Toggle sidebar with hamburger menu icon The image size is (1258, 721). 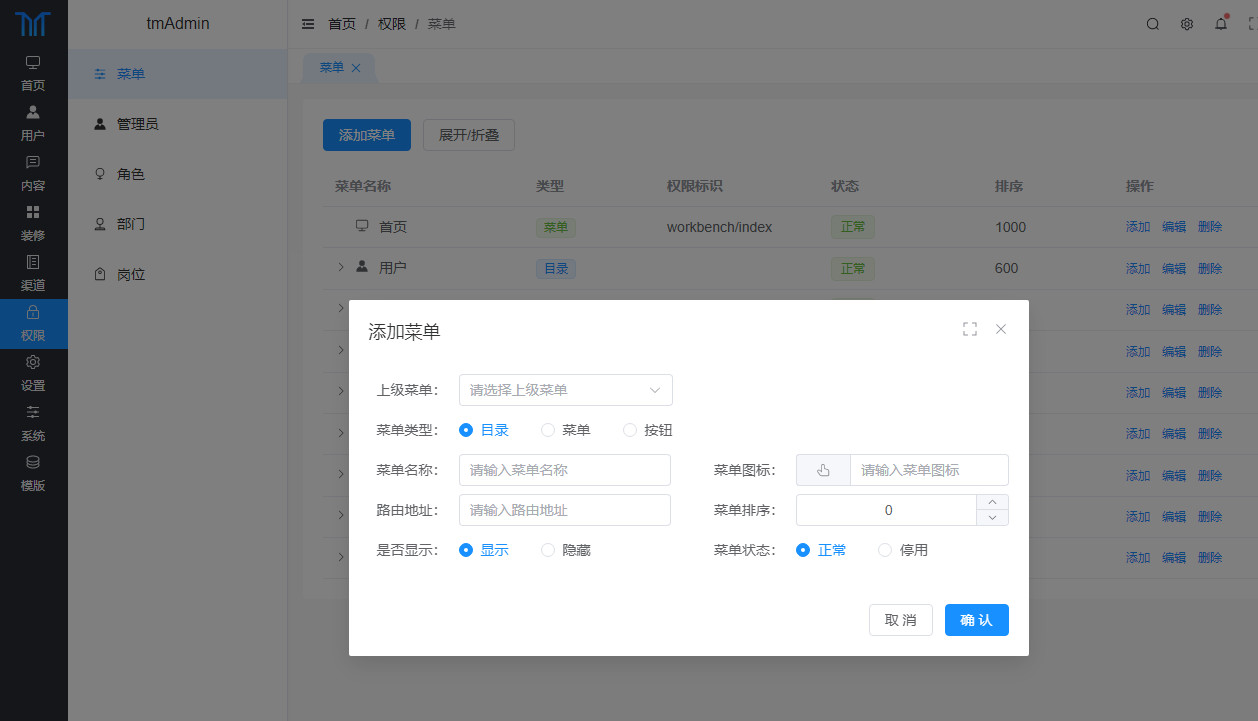308,24
